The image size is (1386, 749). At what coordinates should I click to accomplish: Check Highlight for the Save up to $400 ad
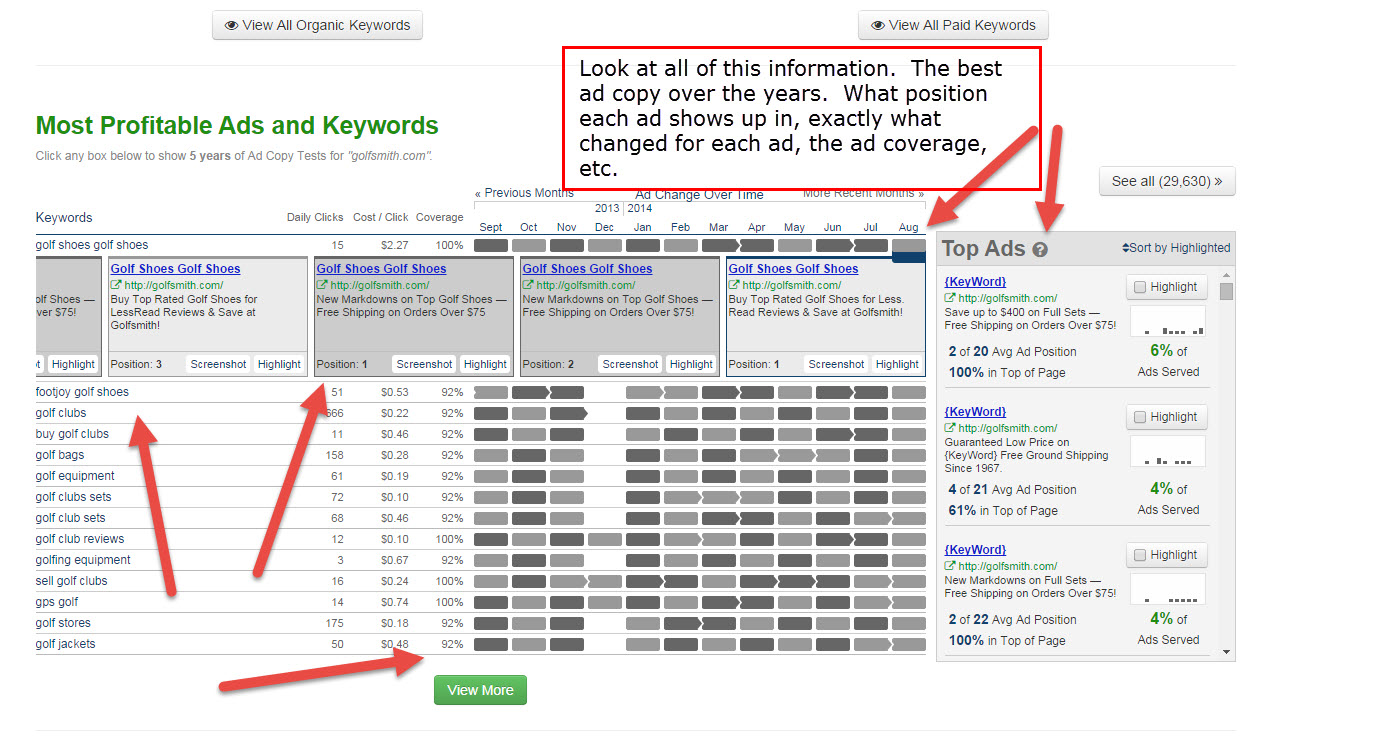(x=1140, y=287)
